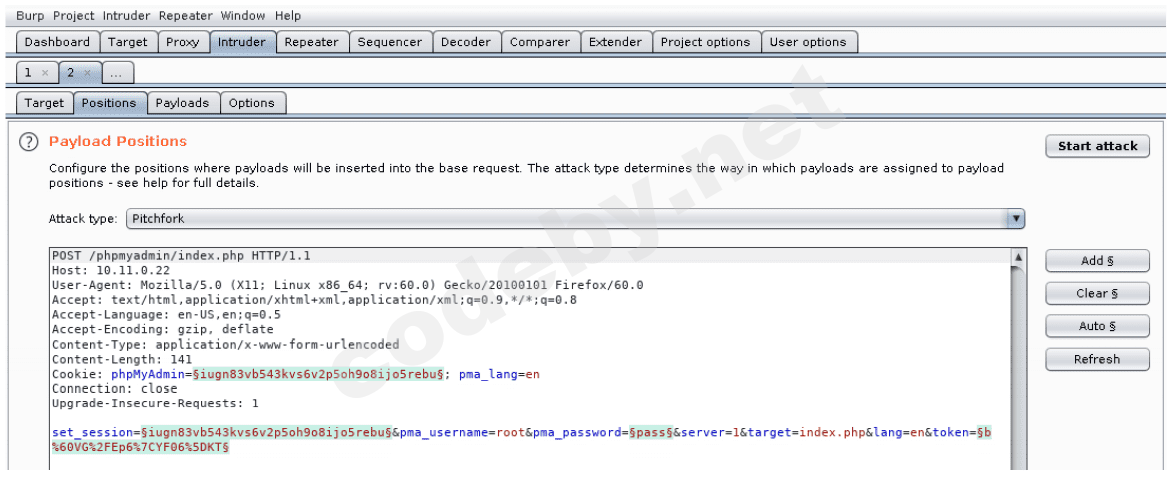1170x483 pixels.
Task: Click the set_session payload value
Action: point(266,433)
